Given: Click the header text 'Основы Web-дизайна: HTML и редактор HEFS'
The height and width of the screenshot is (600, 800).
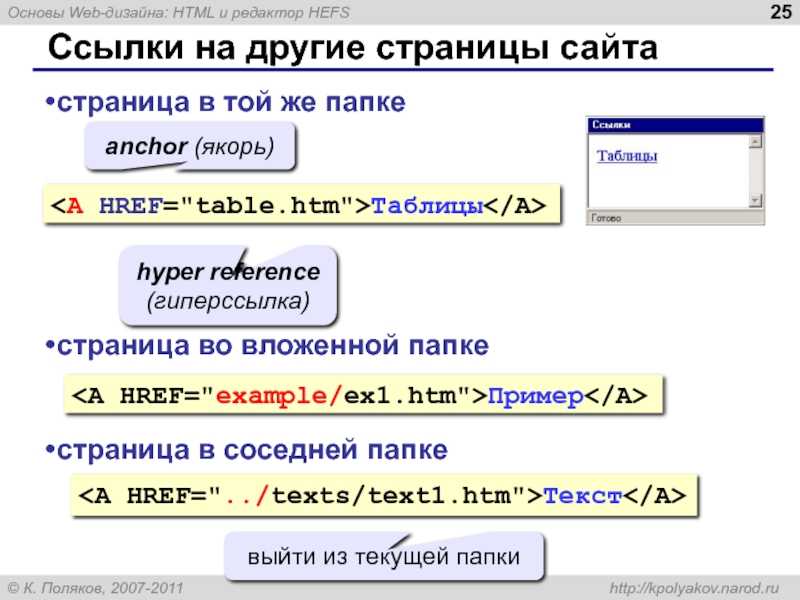Looking at the screenshot, I should [x=179, y=12].
